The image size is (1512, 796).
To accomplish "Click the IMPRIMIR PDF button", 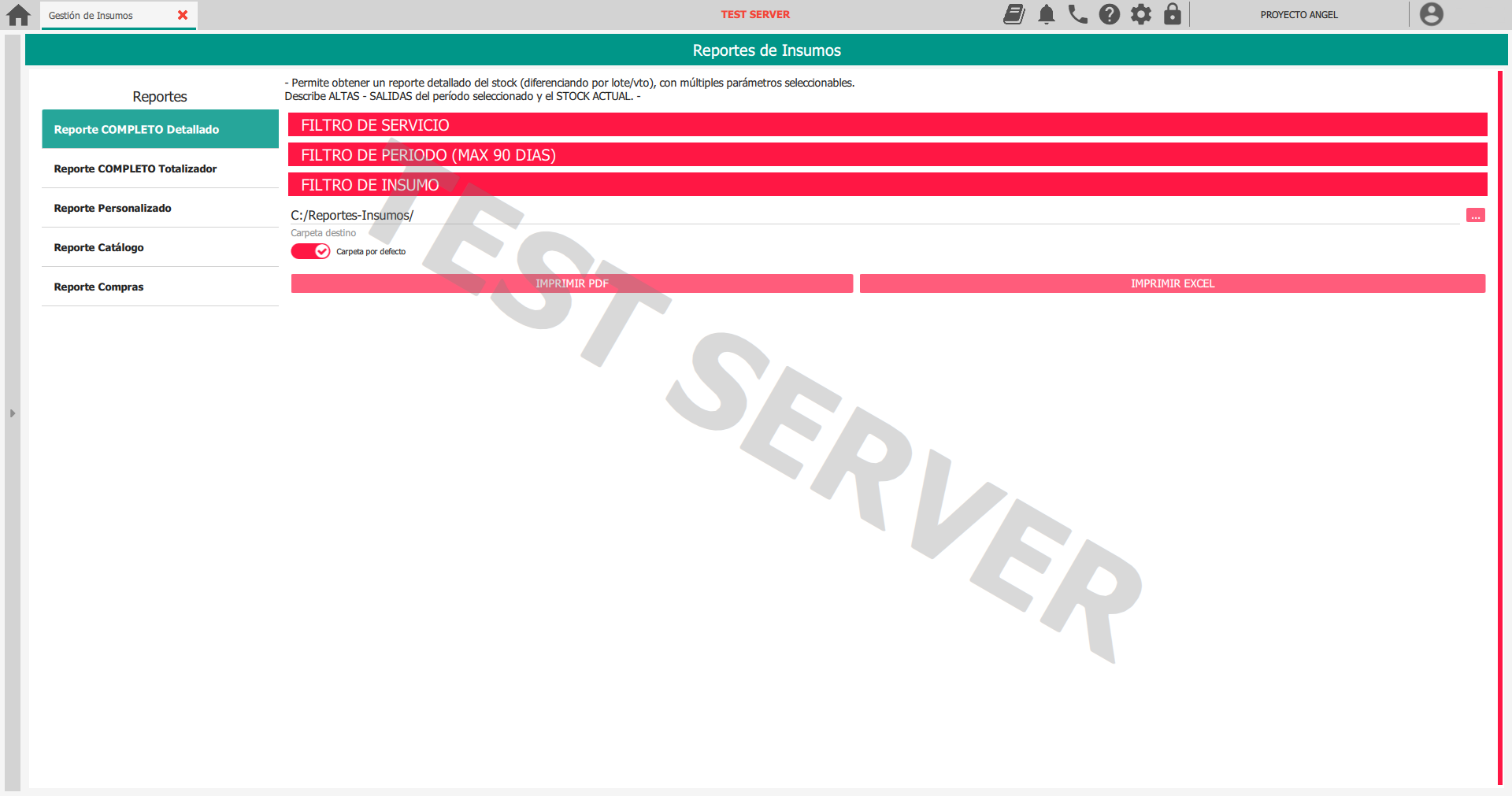I will click(572, 283).
